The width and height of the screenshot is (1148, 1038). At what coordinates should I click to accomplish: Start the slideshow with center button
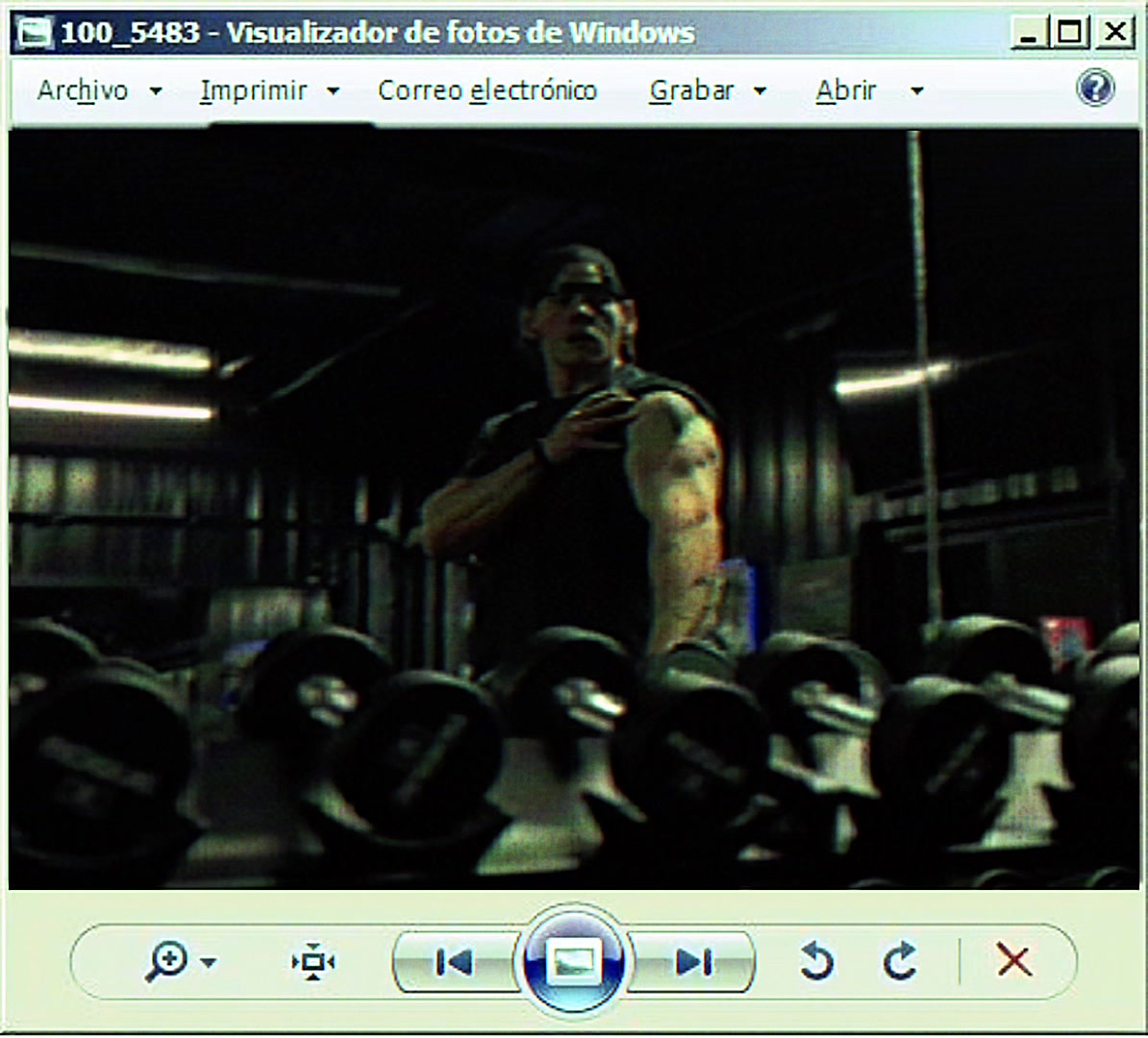(574, 961)
